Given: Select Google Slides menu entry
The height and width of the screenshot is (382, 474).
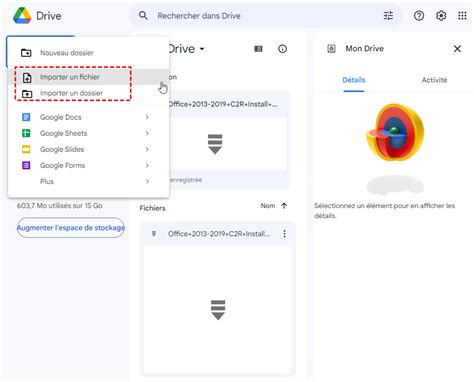Looking at the screenshot, I should [x=89, y=149].
